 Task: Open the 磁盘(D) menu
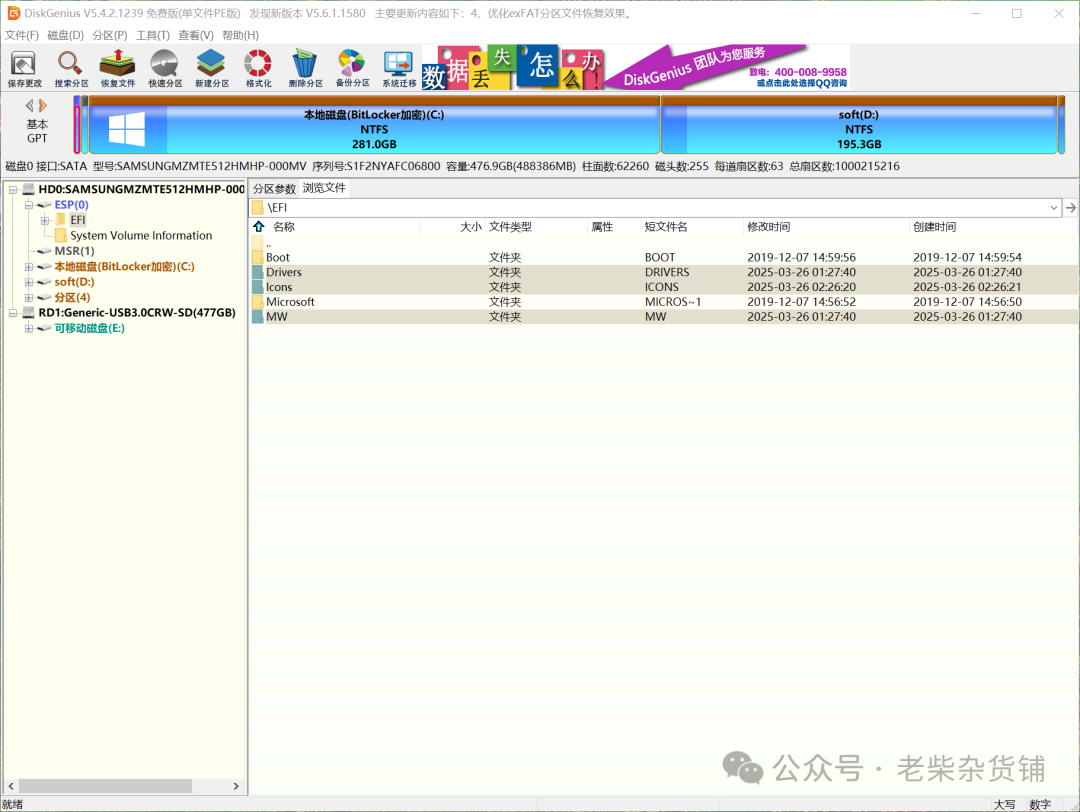(65, 35)
